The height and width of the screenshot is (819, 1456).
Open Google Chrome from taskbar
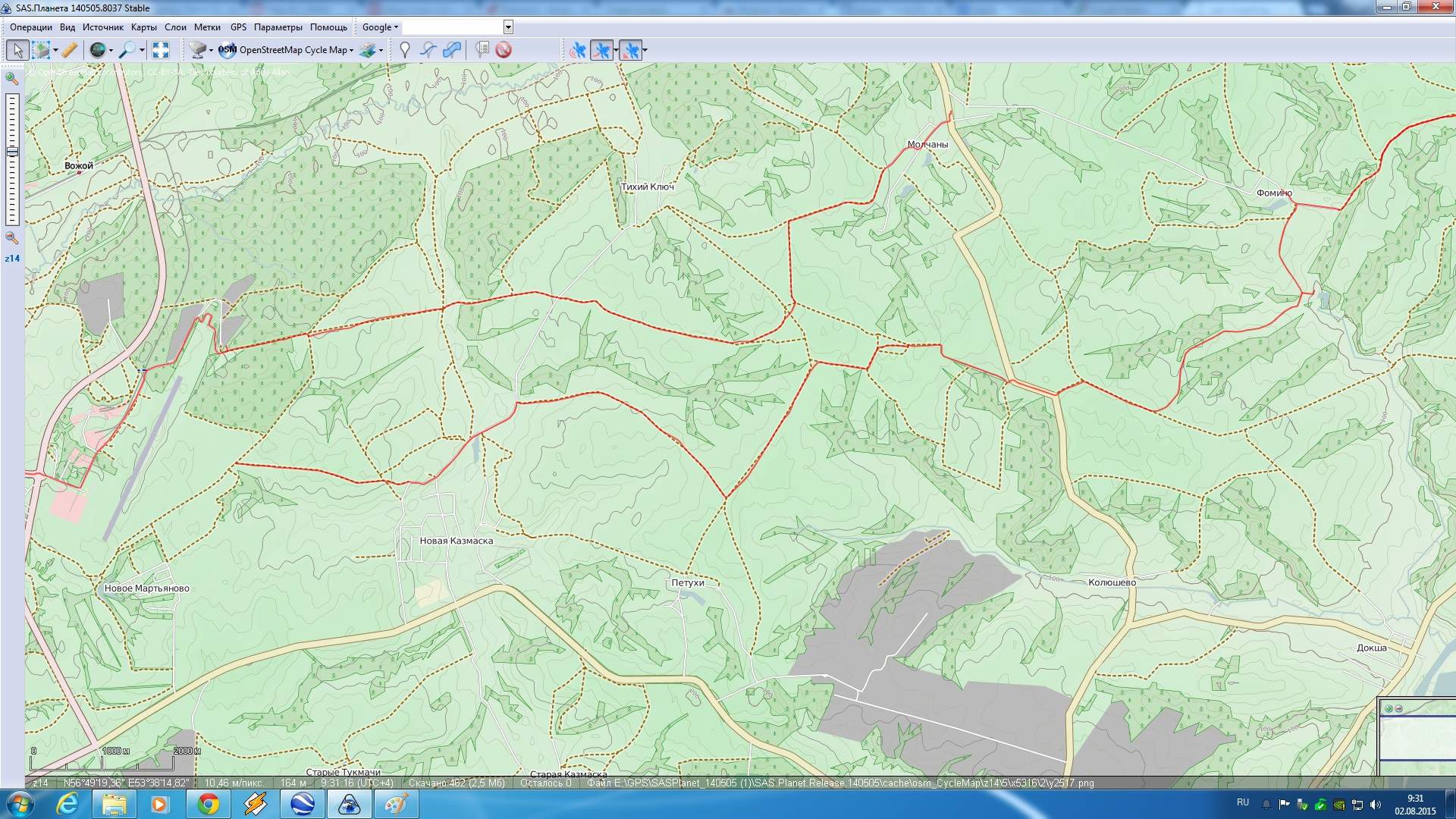coord(209,804)
